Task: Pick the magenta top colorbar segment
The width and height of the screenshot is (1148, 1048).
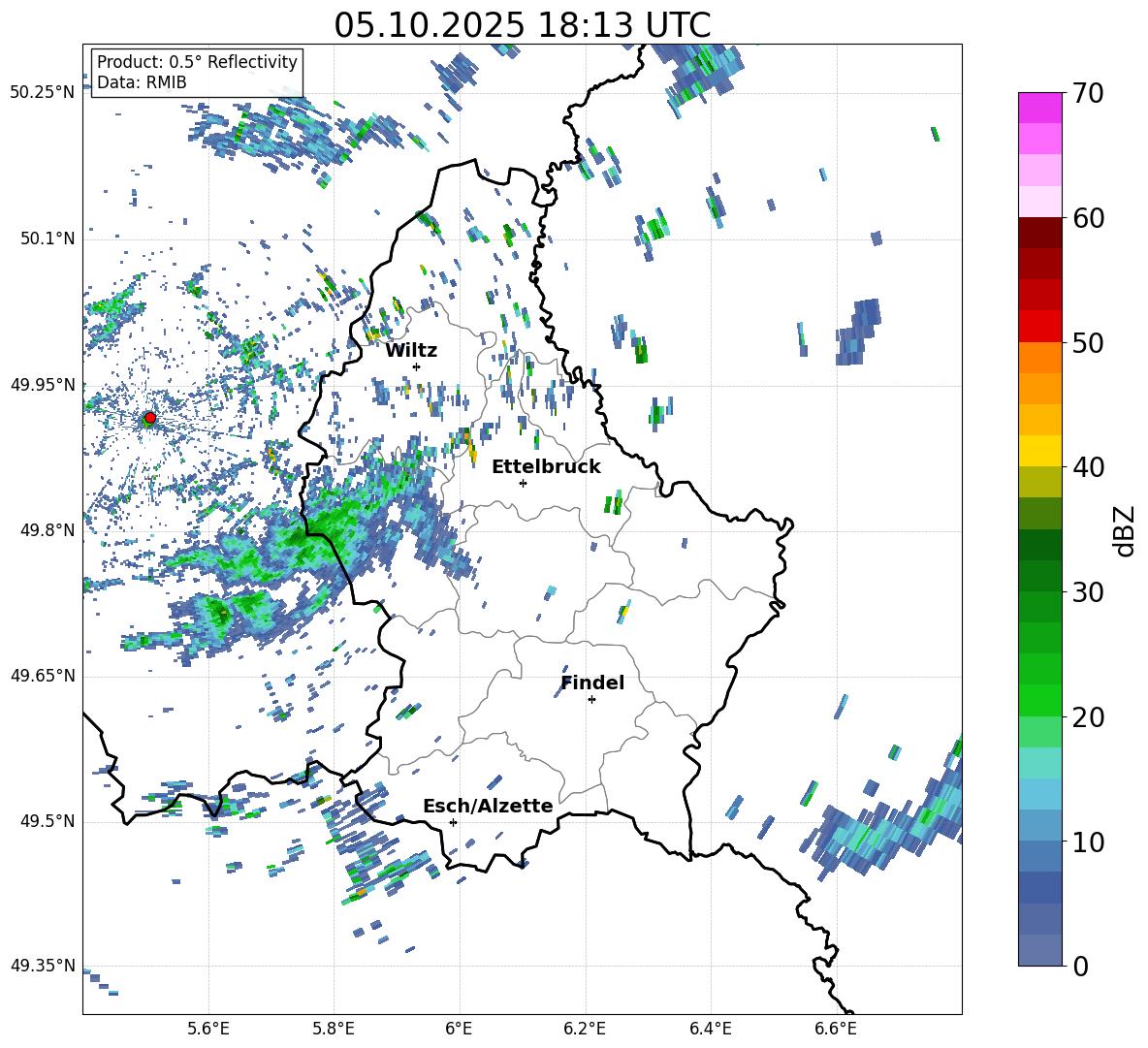Action: click(x=1040, y=108)
